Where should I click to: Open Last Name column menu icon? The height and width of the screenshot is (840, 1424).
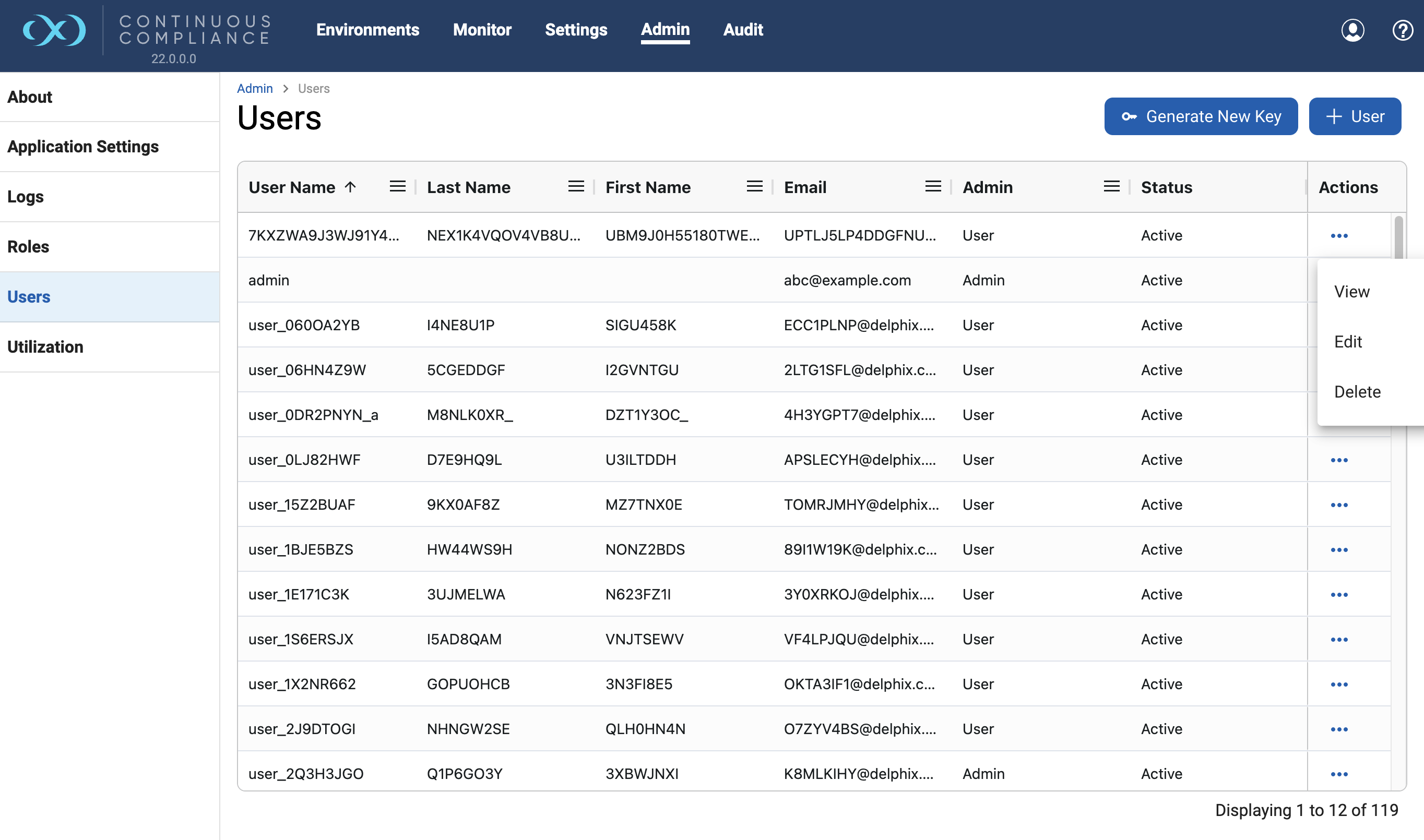pos(576,187)
